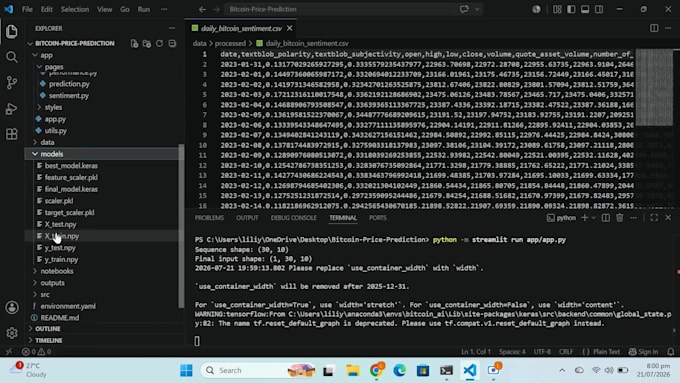Open best_model.keras file

(x=71, y=166)
